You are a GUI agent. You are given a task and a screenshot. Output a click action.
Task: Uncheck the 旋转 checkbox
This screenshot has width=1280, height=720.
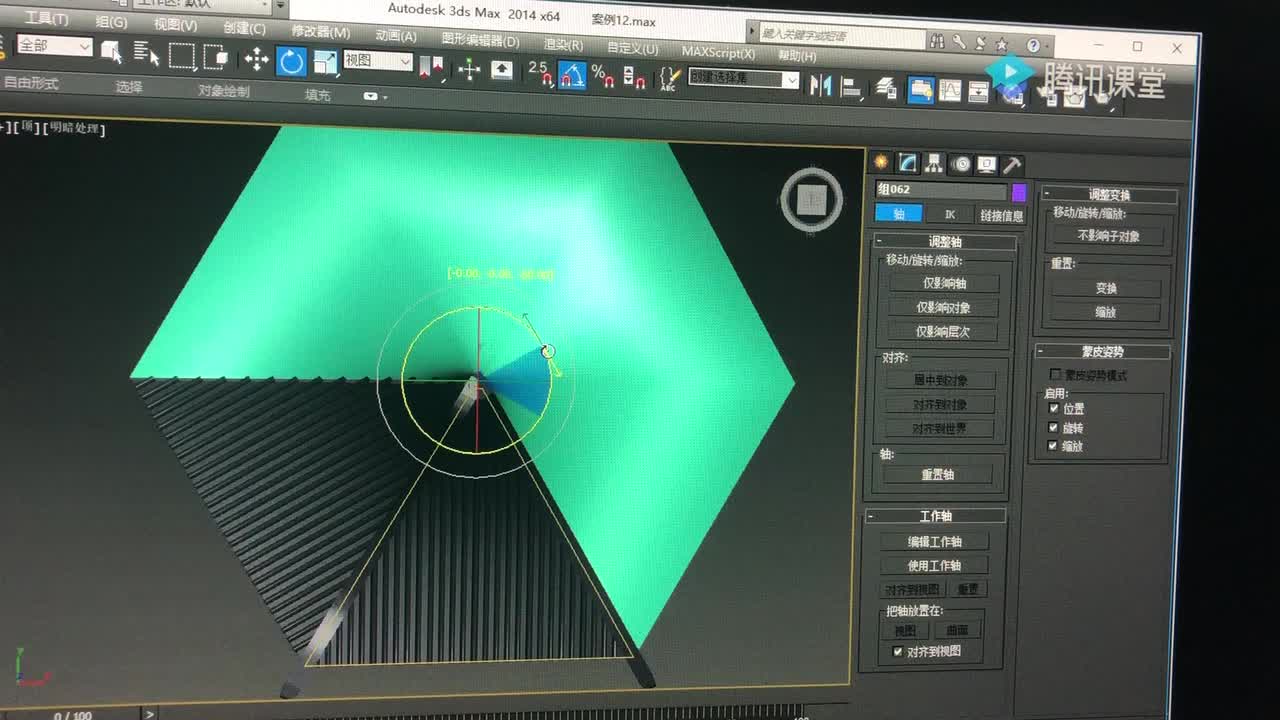pos(1052,427)
